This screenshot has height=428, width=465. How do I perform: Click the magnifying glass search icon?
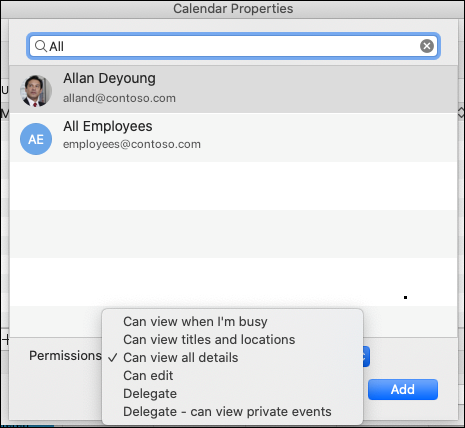click(41, 46)
